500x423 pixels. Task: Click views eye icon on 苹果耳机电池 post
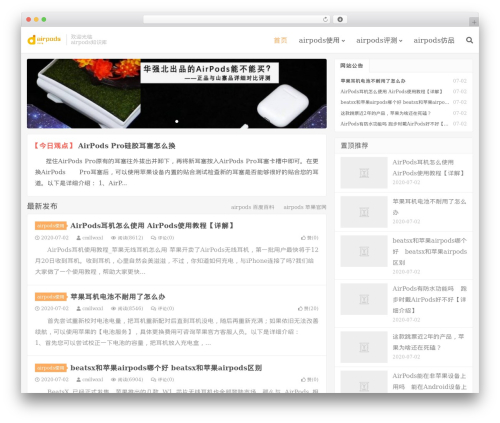pyautogui.click(x=113, y=308)
